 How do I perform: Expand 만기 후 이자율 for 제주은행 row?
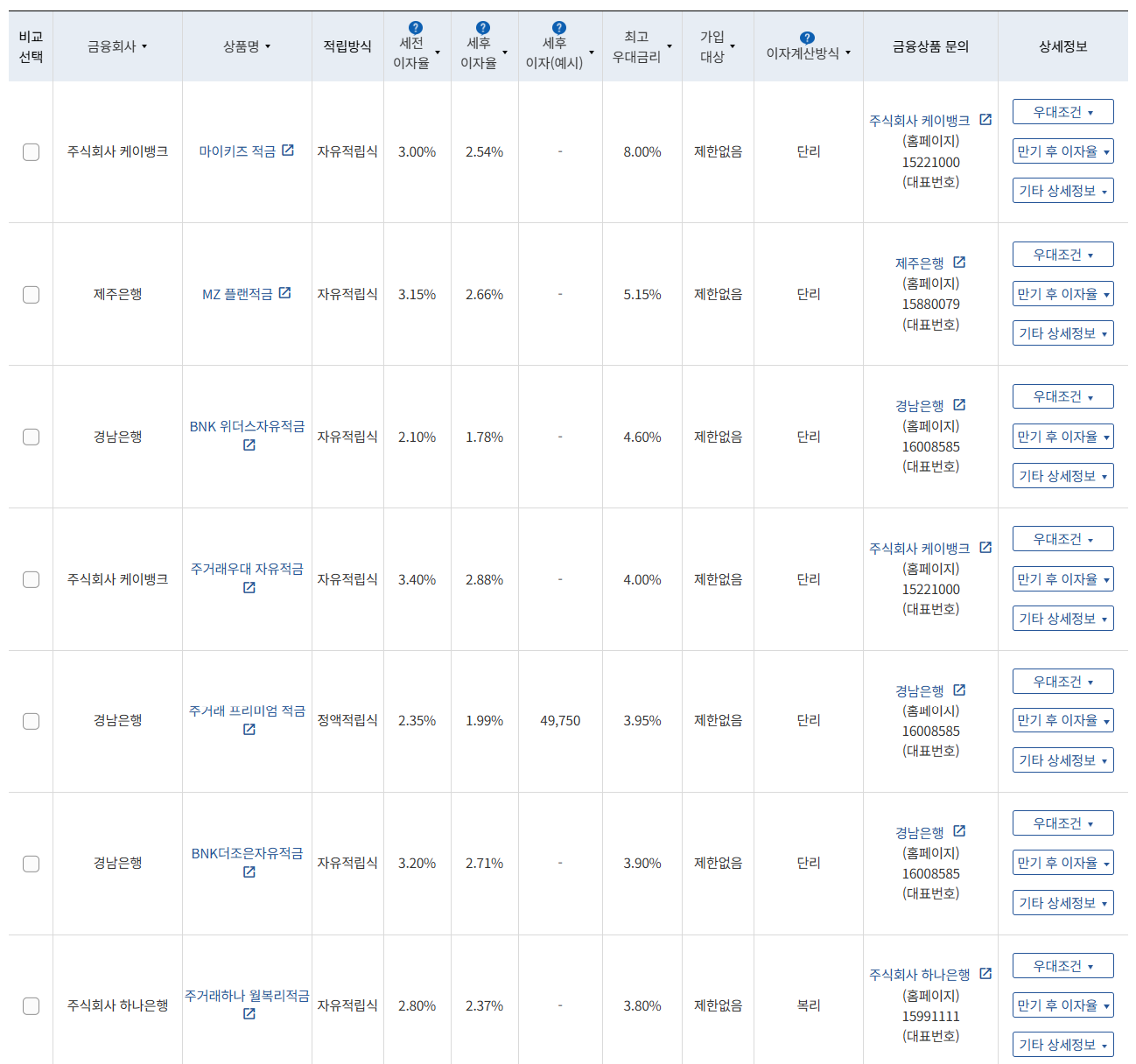pyautogui.click(x=1063, y=294)
